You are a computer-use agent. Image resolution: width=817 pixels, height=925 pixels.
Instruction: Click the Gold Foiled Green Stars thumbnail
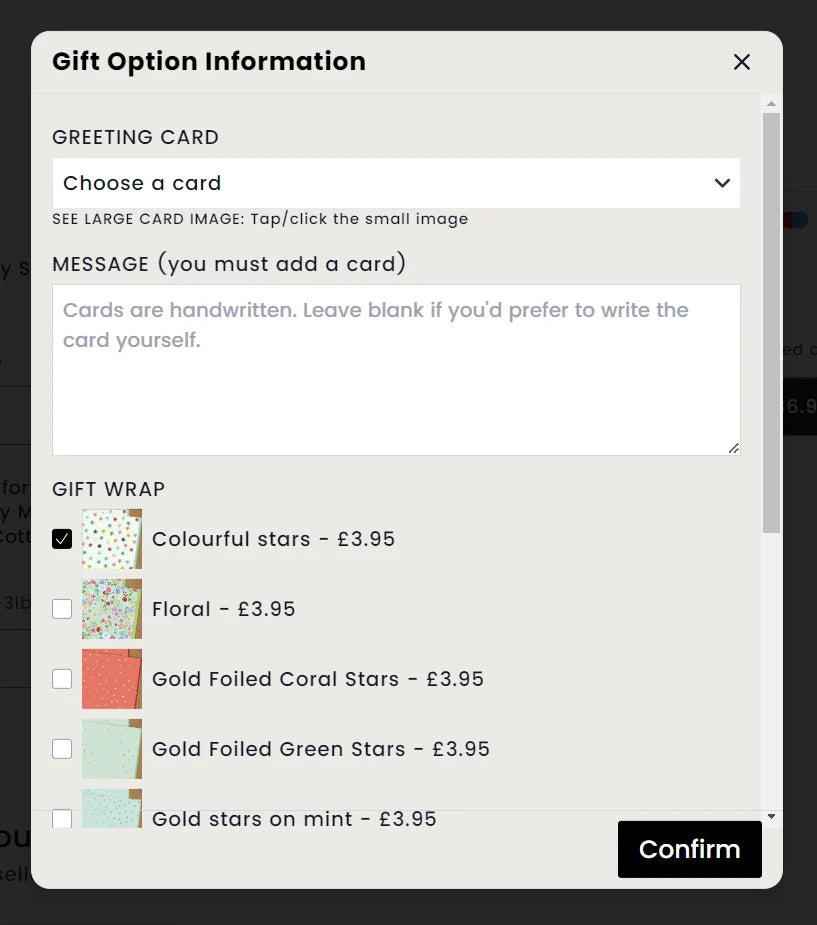click(112, 749)
